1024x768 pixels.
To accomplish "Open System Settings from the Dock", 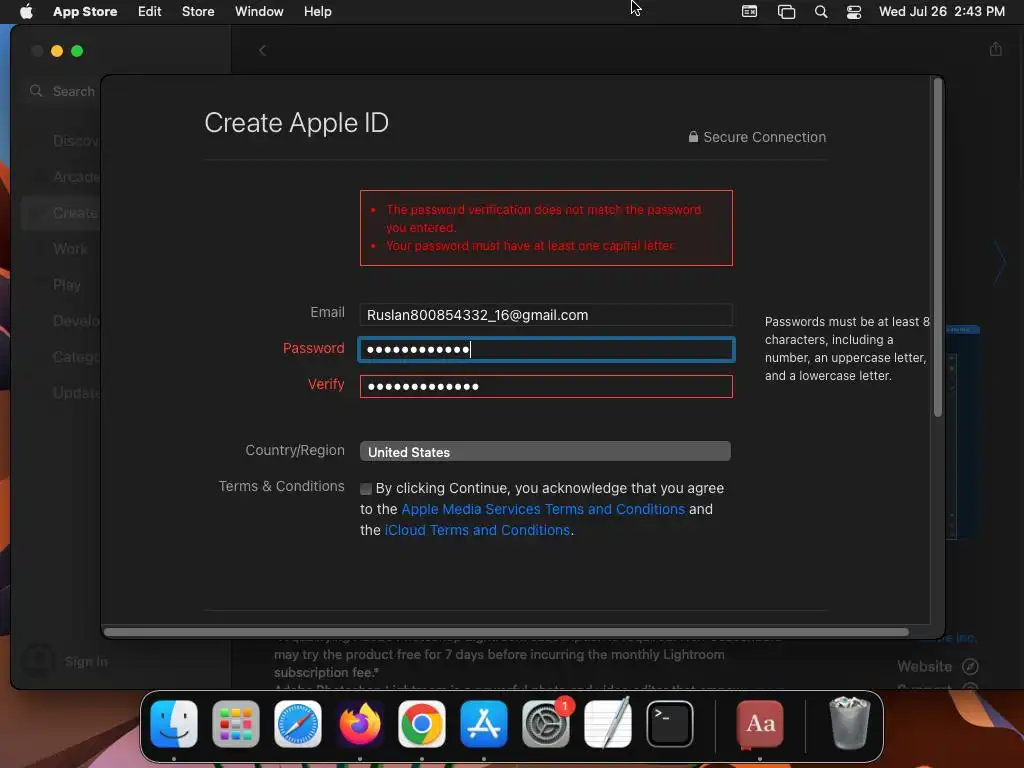I will click(x=546, y=724).
